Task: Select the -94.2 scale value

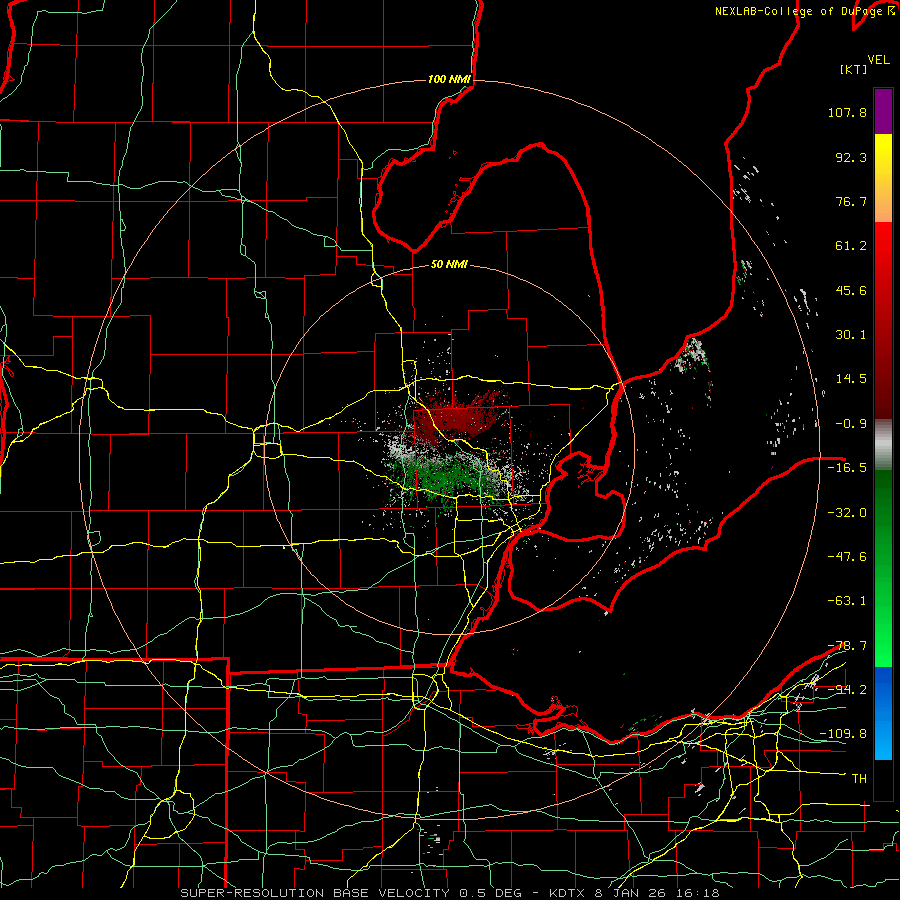Action: pyautogui.click(x=847, y=690)
